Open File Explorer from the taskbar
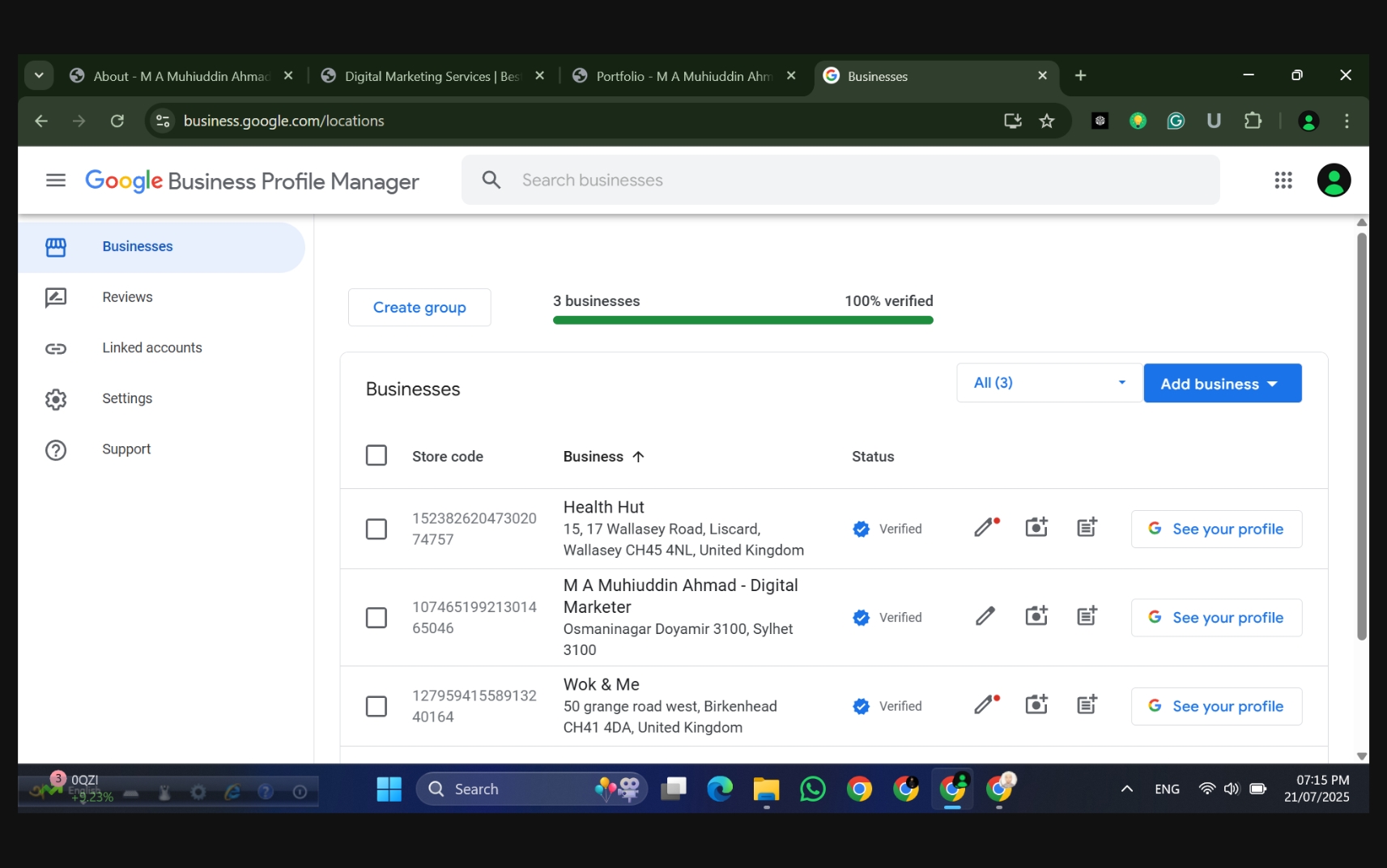The image size is (1387, 868). point(766,789)
